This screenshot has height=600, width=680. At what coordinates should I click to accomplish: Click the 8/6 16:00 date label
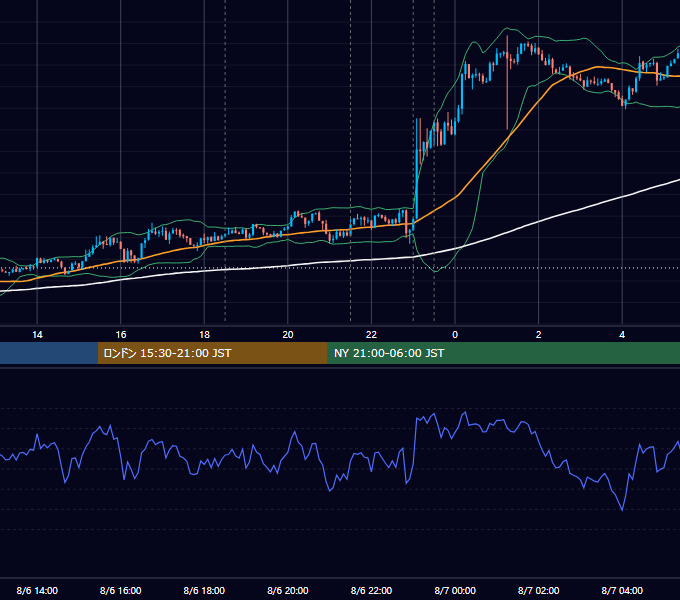pyautogui.click(x=121, y=590)
